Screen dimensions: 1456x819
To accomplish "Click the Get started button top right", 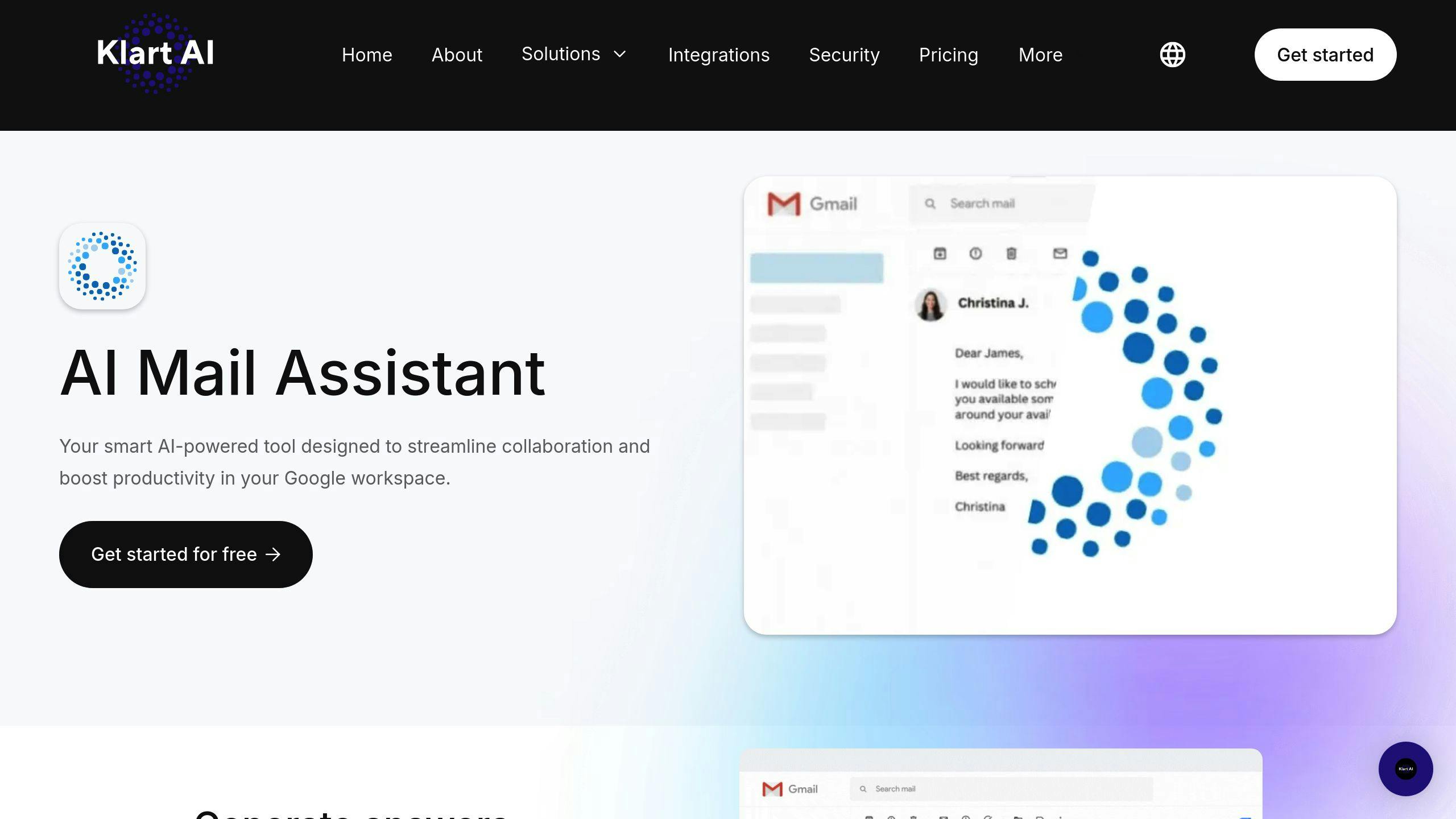I will (x=1326, y=54).
